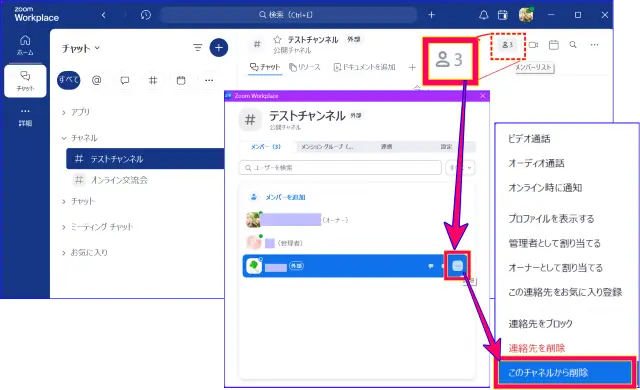Add a tab with the plus icon
The image size is (640, 390).
coord(412,67)
